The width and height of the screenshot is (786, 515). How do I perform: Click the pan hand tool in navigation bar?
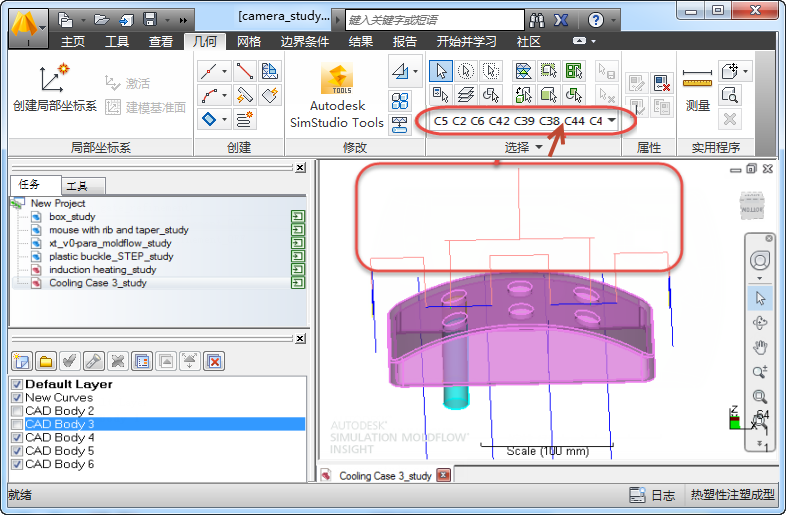[x=760, y=347]
